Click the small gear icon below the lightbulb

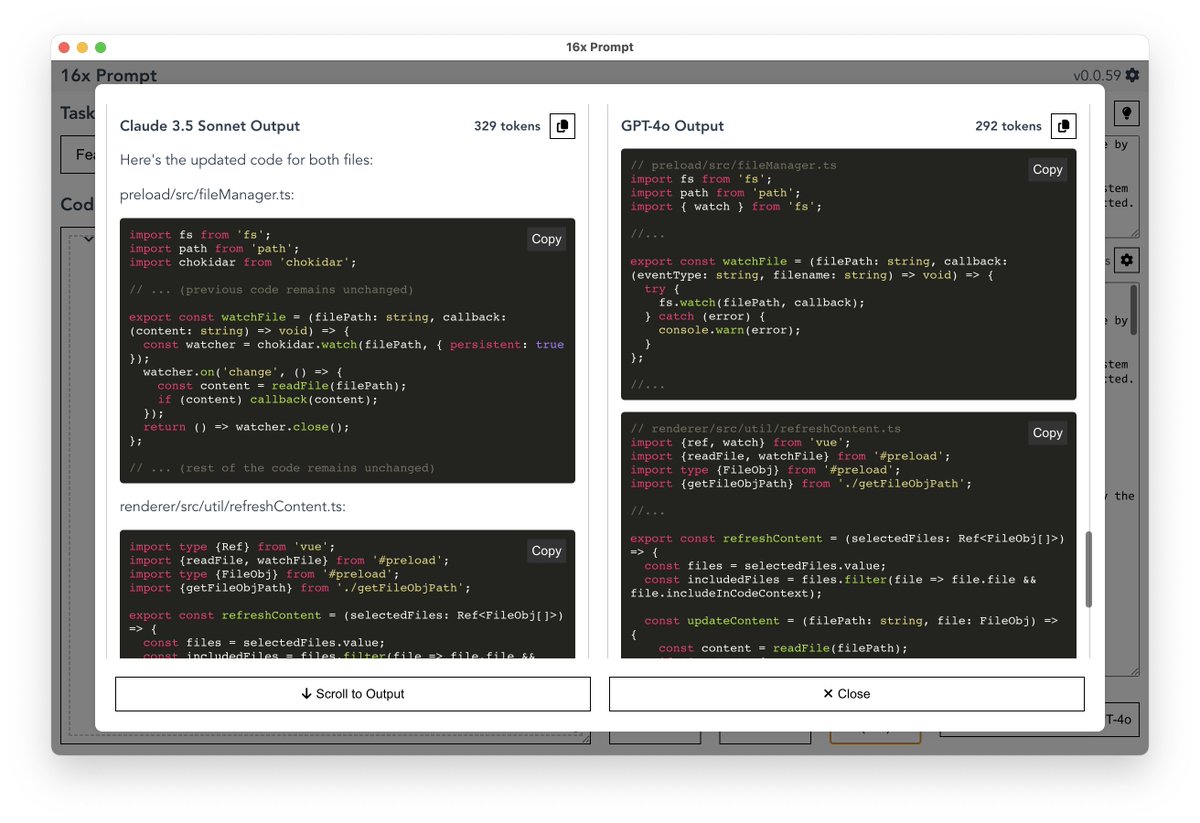(1126, 260)
